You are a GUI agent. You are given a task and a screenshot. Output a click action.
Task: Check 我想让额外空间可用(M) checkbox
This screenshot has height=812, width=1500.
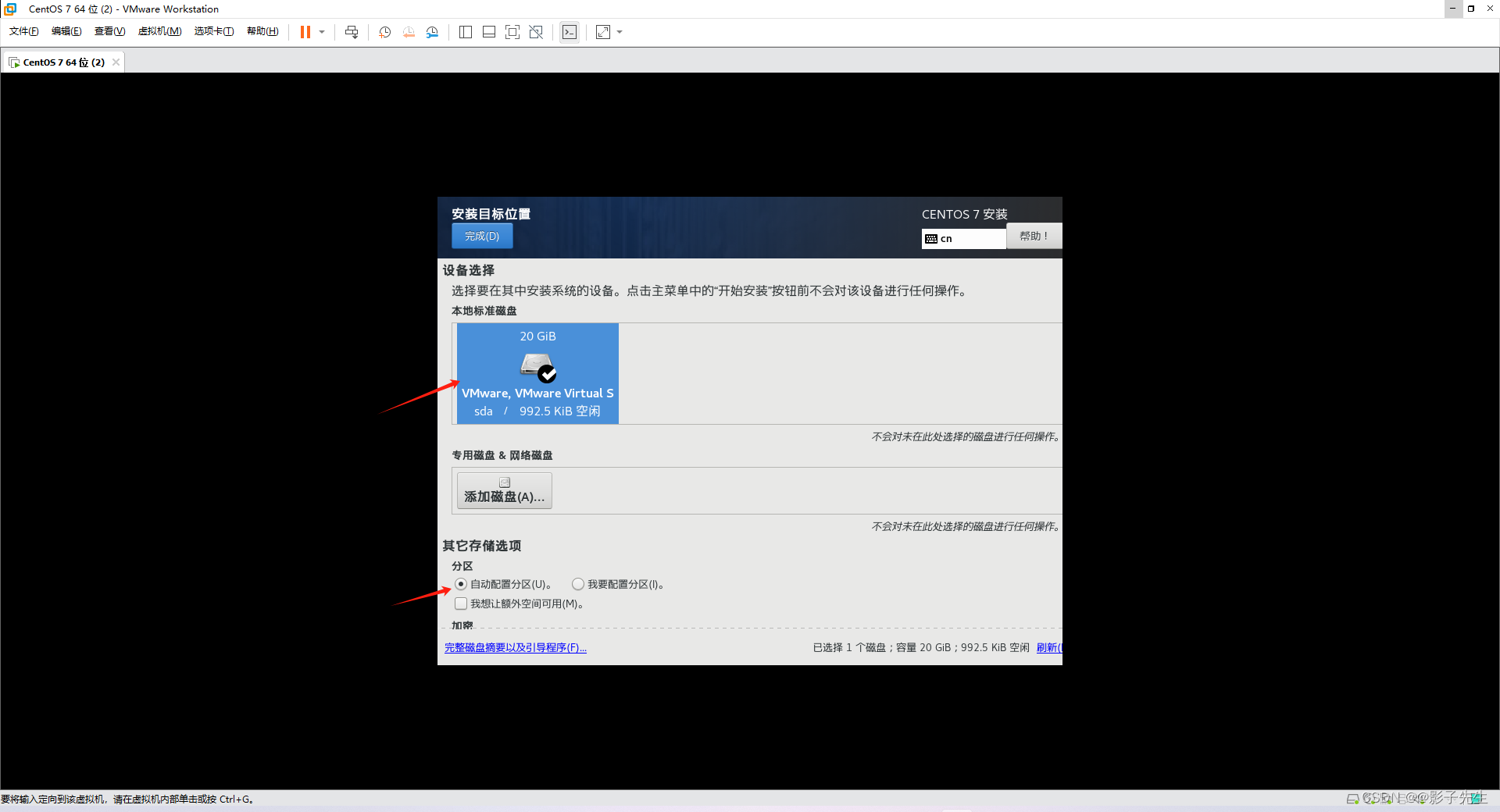coord(461,604)
